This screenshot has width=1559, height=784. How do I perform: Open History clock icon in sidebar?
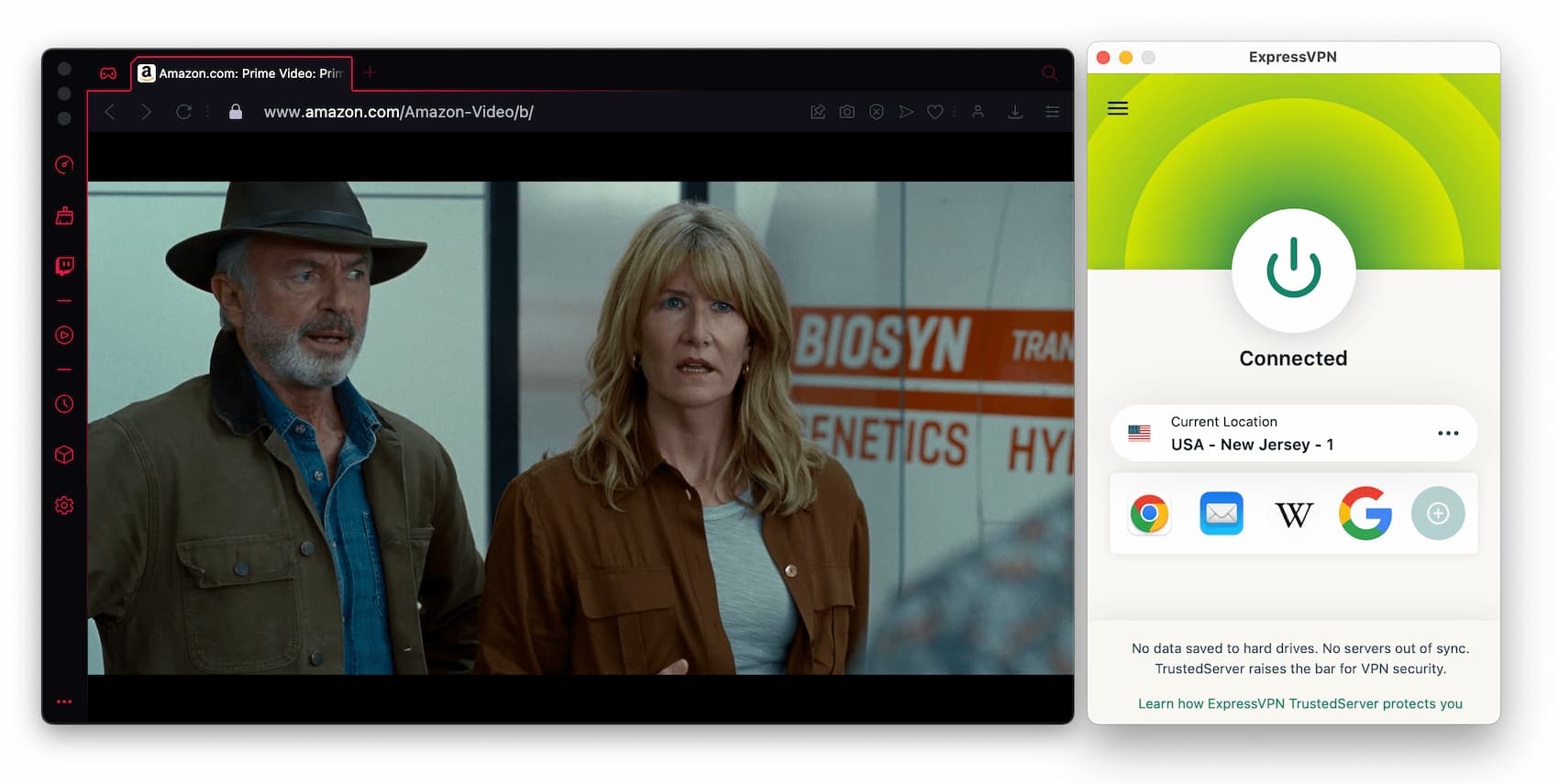(x=64, y=403)
